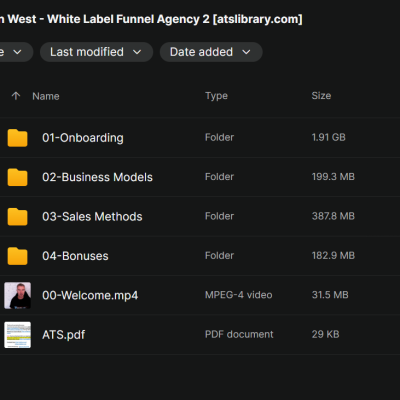Click the MPEG-4 video type label
The height and width of the screenshot is (400, 400).
[x=239, y=295]
